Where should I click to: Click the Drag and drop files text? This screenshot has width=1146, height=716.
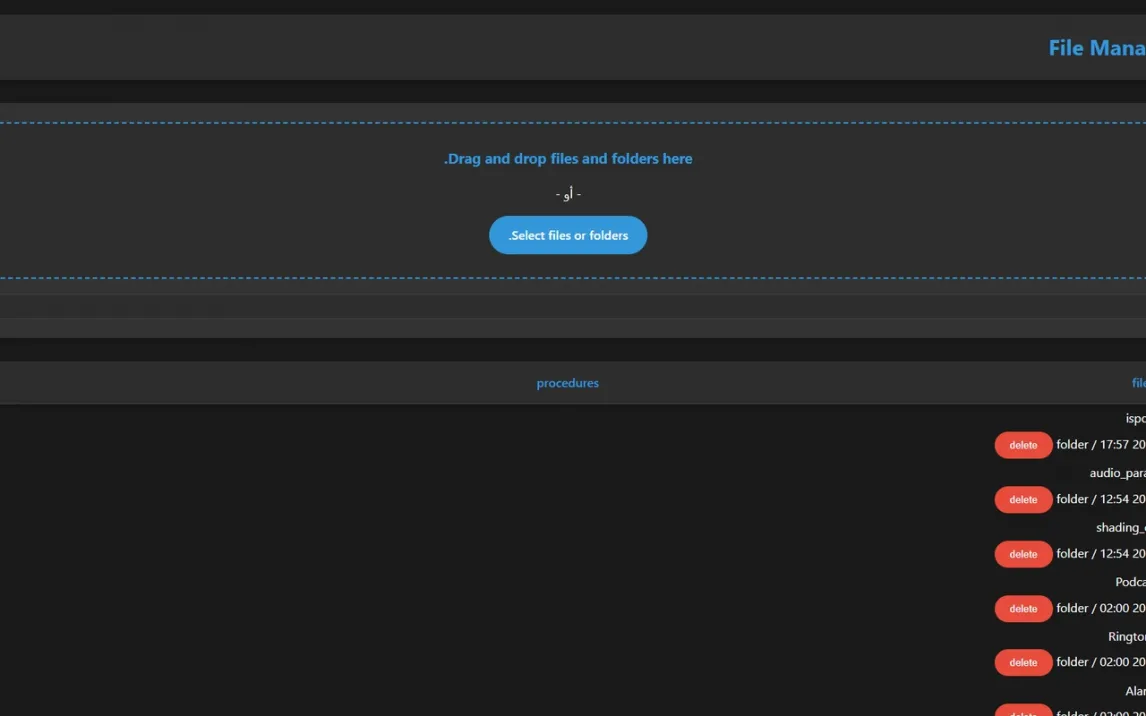click(x=568, y=159)
